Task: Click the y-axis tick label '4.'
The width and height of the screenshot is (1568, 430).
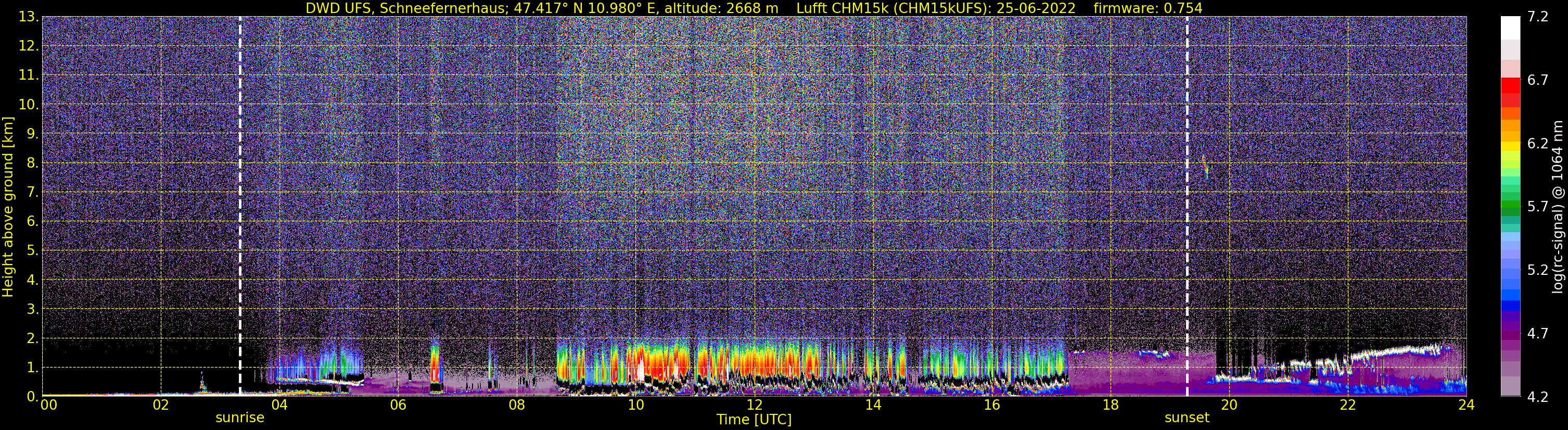Action: (32, 280)
